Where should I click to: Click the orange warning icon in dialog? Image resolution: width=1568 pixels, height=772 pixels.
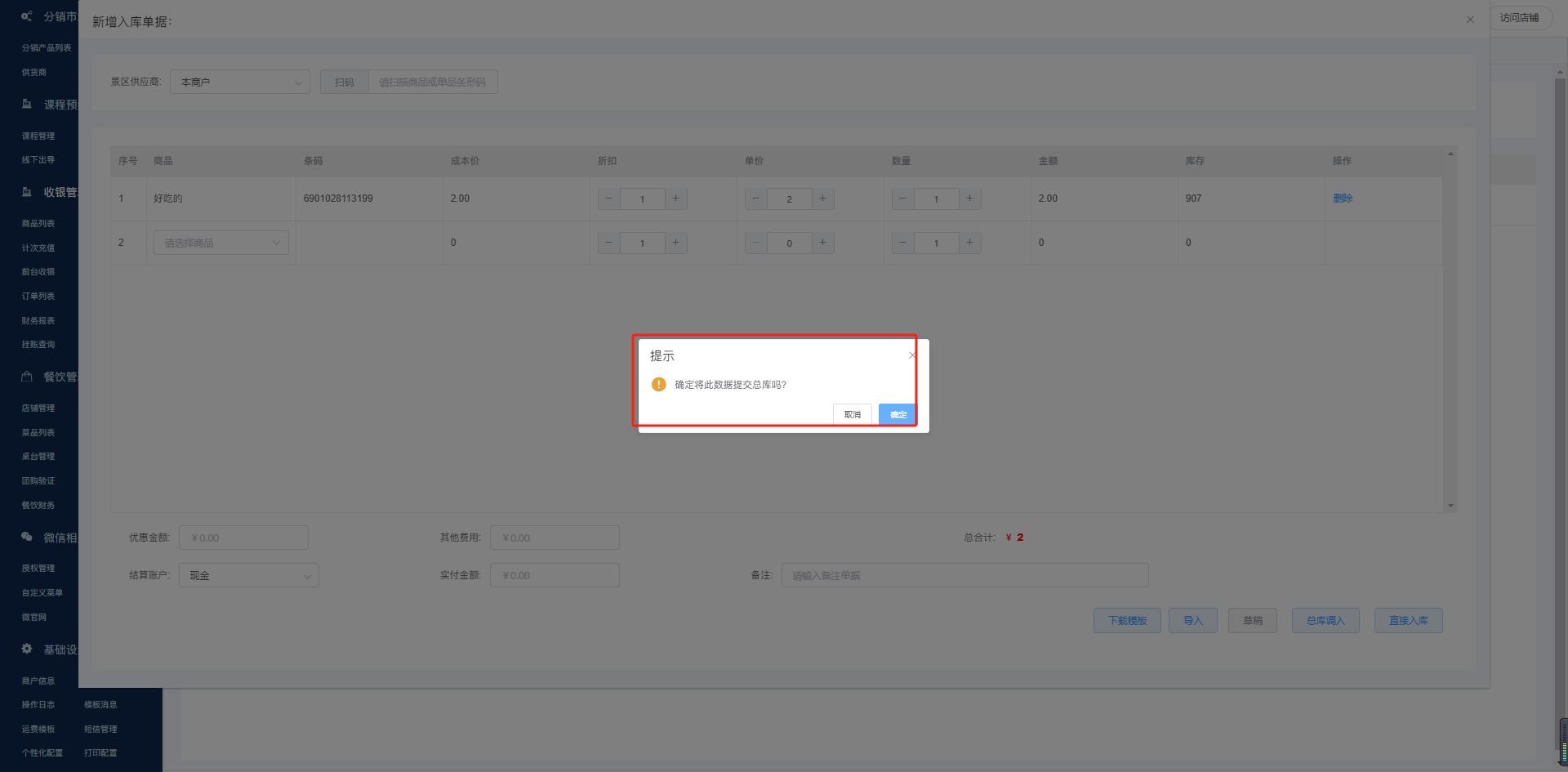tap(659, 385)
